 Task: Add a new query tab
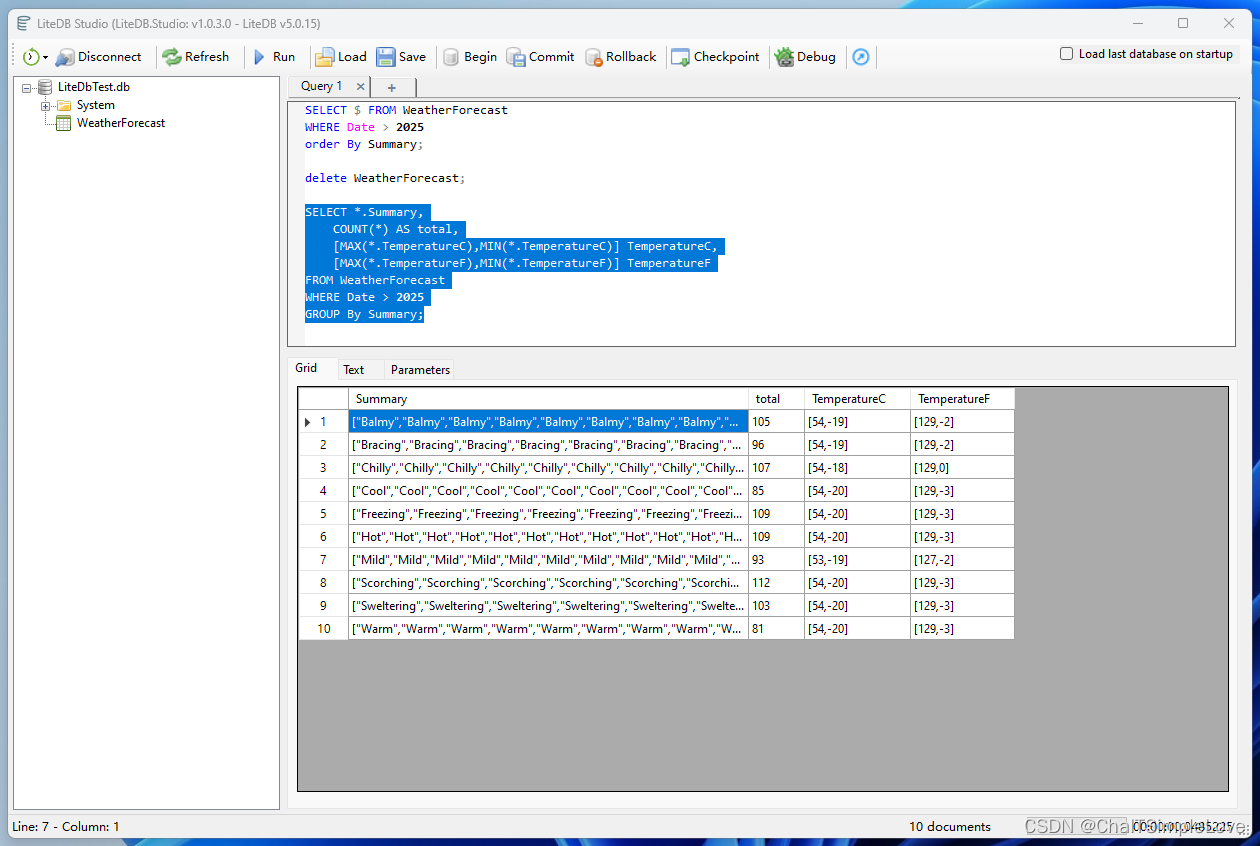392,87
